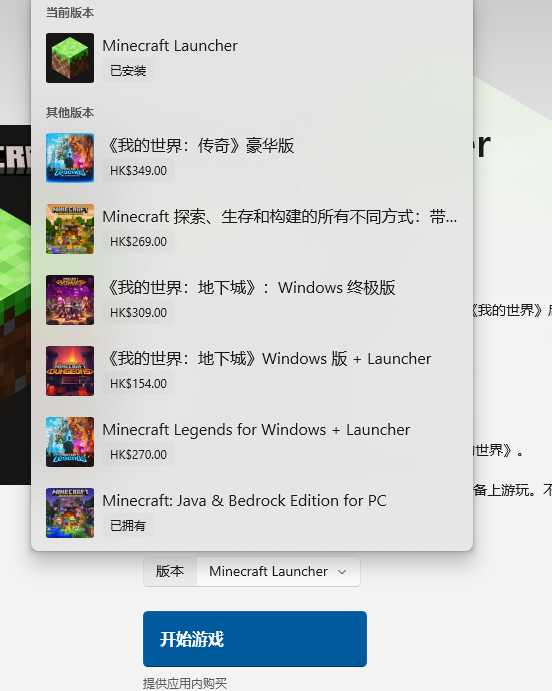Click the HK$269.00 Minecraft bundle cover icon

[70, 229]
